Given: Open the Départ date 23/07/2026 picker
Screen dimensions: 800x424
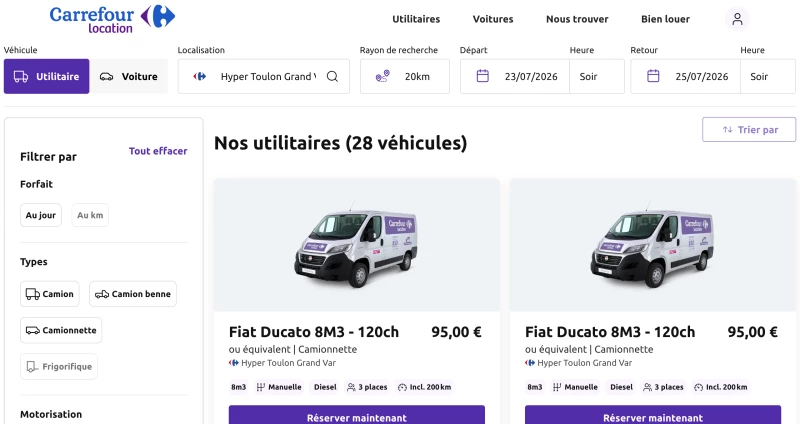Looking at the screenshot, I should click(x=515, y=77).
